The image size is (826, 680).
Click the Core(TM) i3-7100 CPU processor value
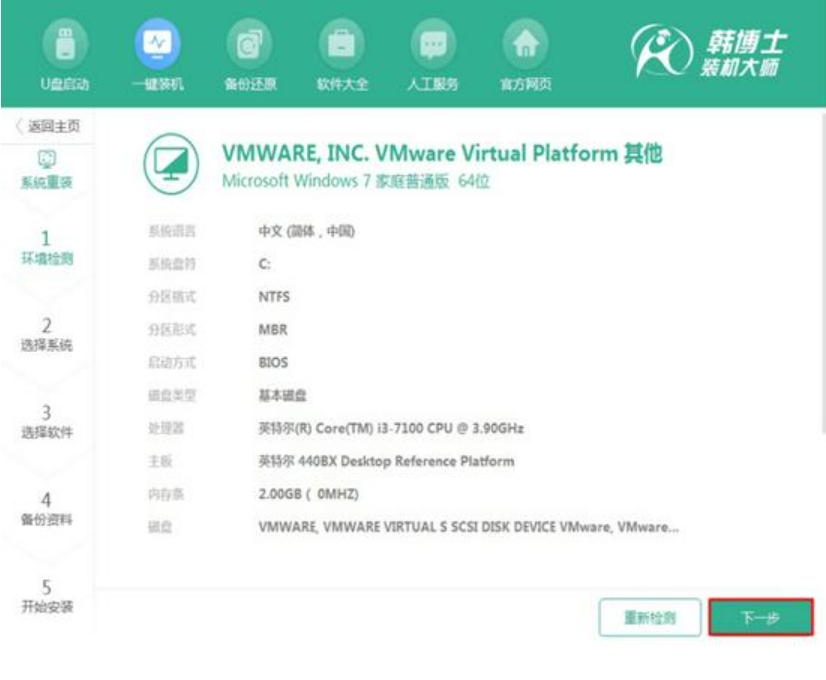tap(391, 428)
